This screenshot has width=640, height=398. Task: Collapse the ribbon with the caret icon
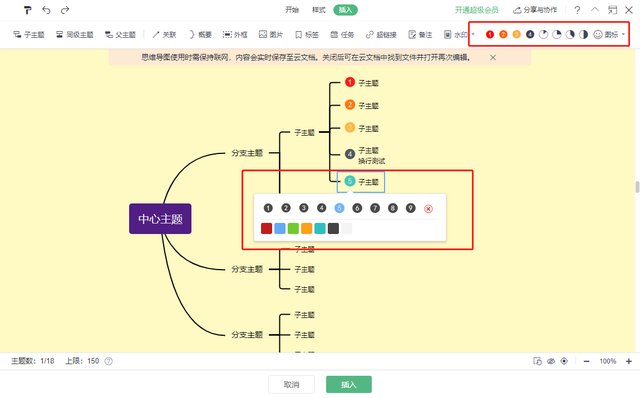click(595, 10)
